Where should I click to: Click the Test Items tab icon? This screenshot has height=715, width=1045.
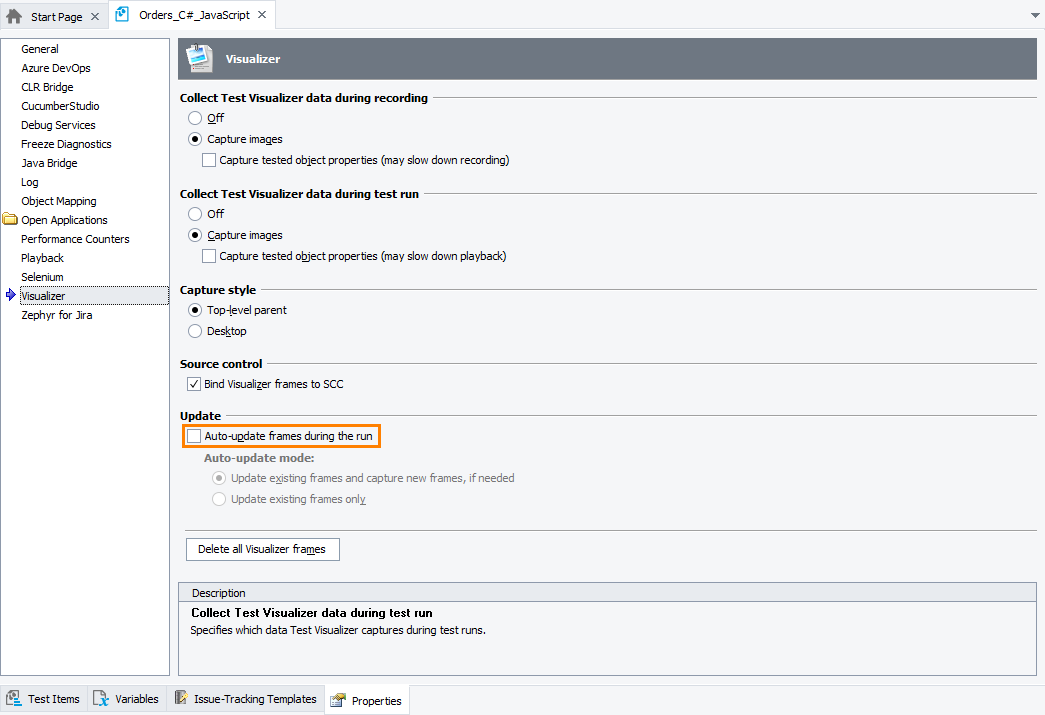14,698
